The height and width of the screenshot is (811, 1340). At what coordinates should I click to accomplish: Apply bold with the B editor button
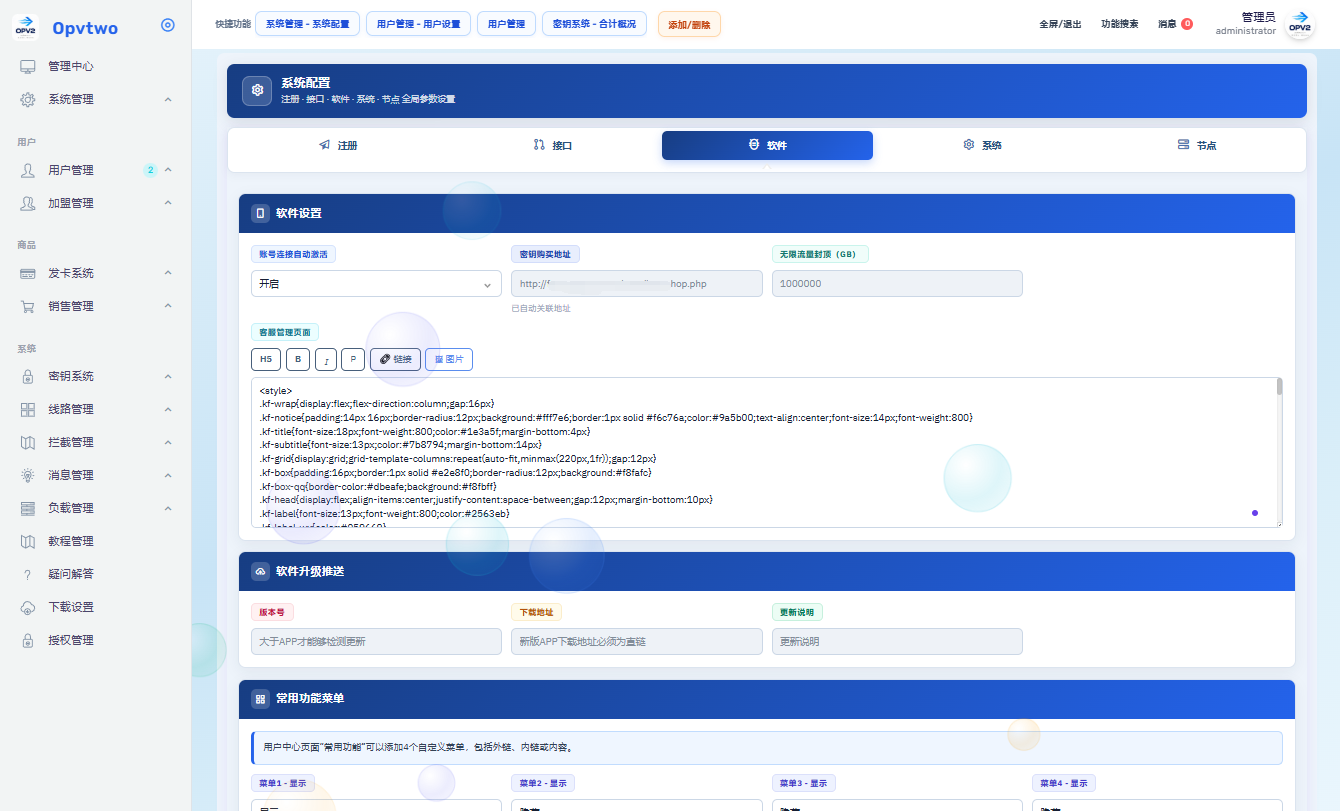[298, 359]
